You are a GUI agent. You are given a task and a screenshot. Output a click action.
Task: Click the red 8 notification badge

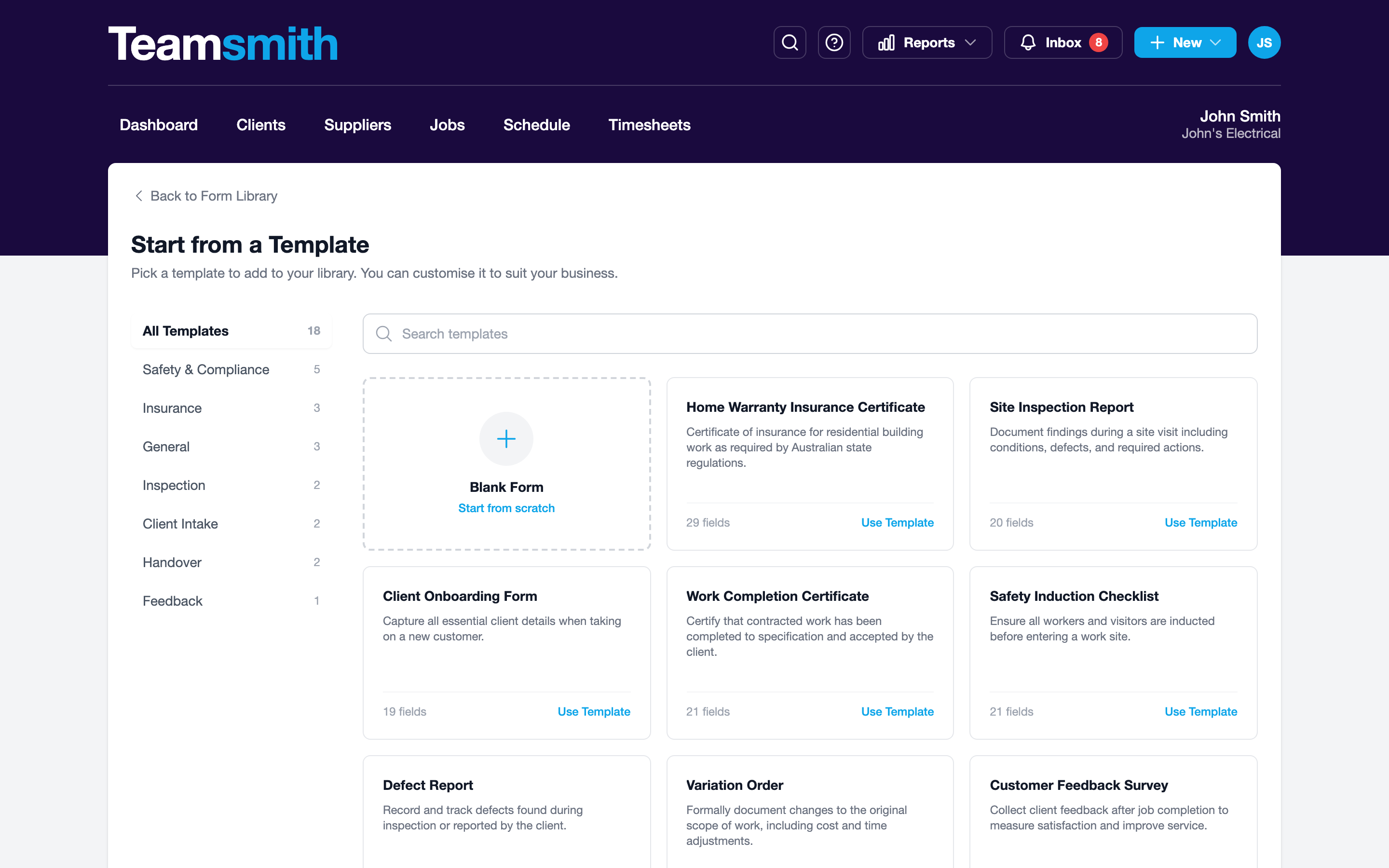point(1099,42)
